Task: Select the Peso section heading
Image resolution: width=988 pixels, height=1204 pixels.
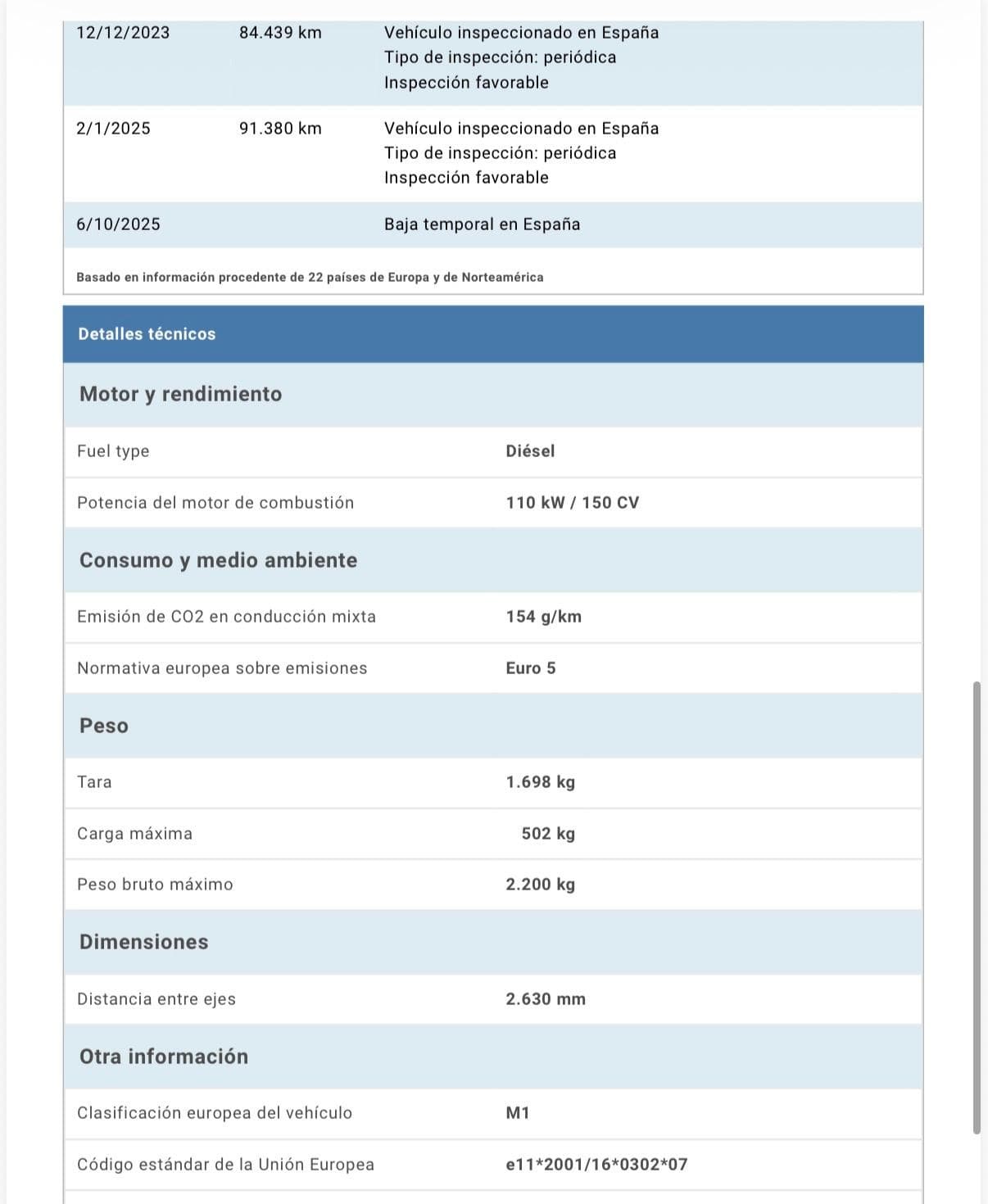Action: (104, 726)
